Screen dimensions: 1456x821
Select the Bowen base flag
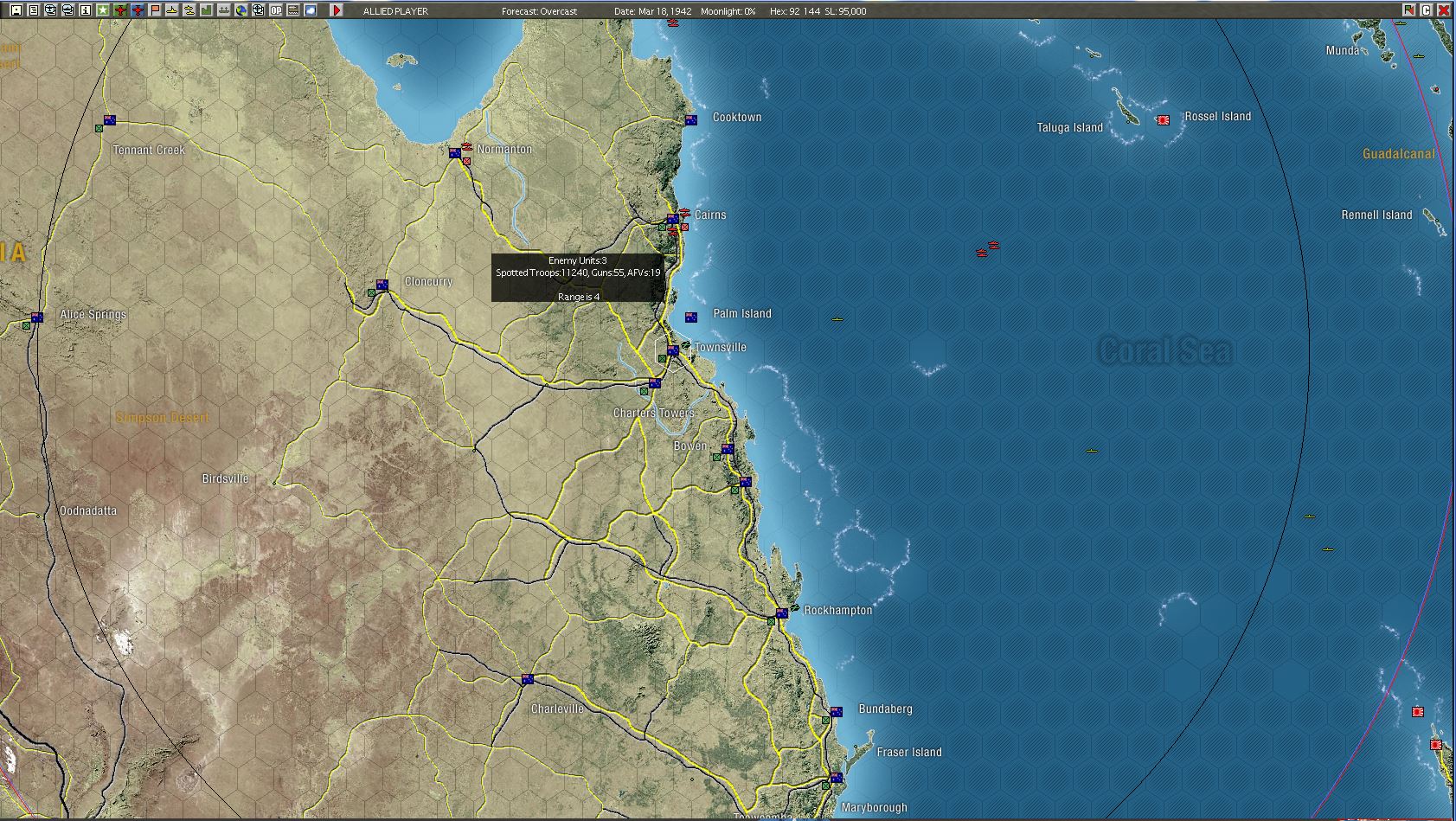pyautogui.click(x=728, y=449)
